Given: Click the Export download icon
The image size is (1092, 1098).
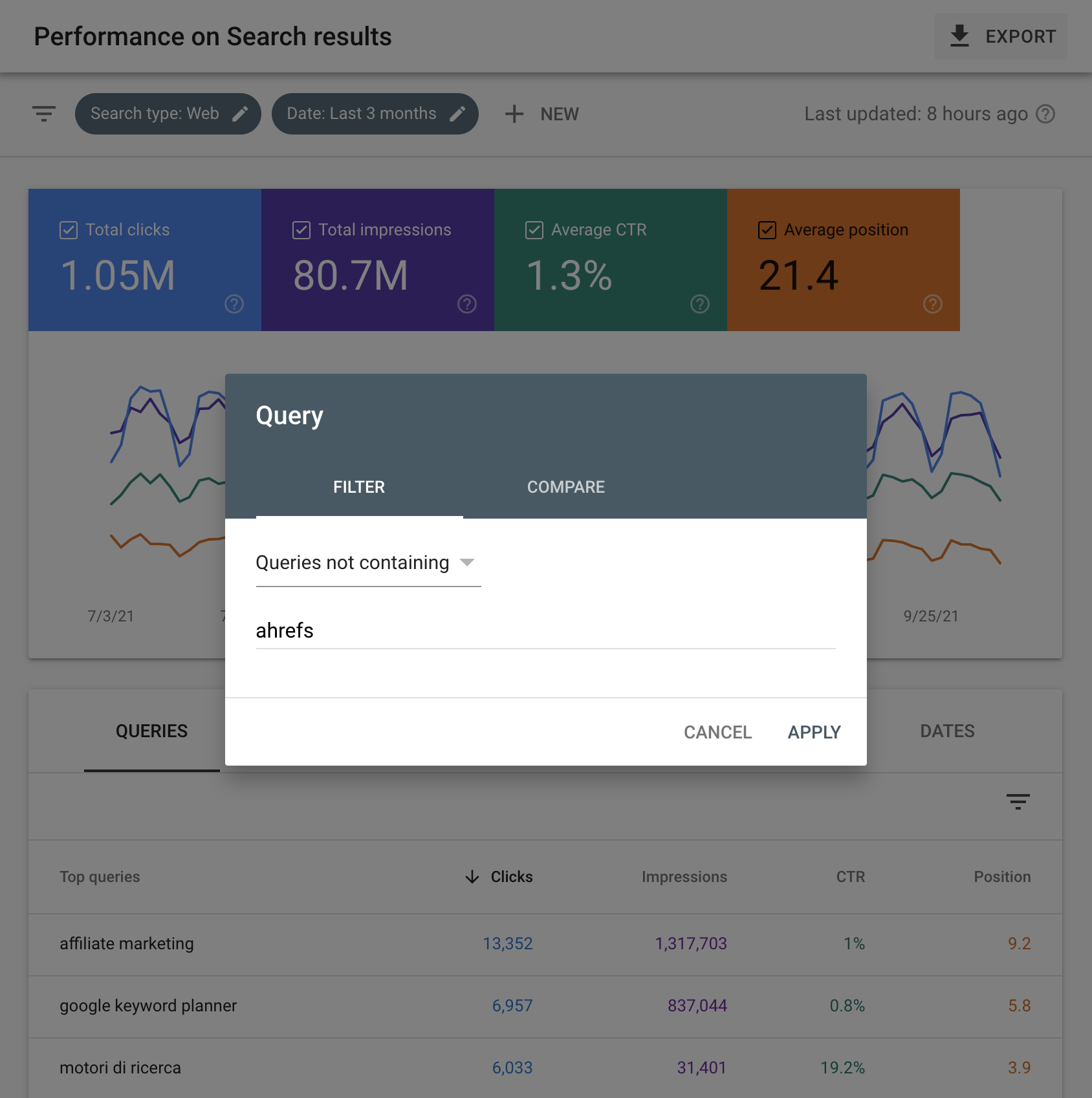Looking at the screenshot, I should click(959, 36).
